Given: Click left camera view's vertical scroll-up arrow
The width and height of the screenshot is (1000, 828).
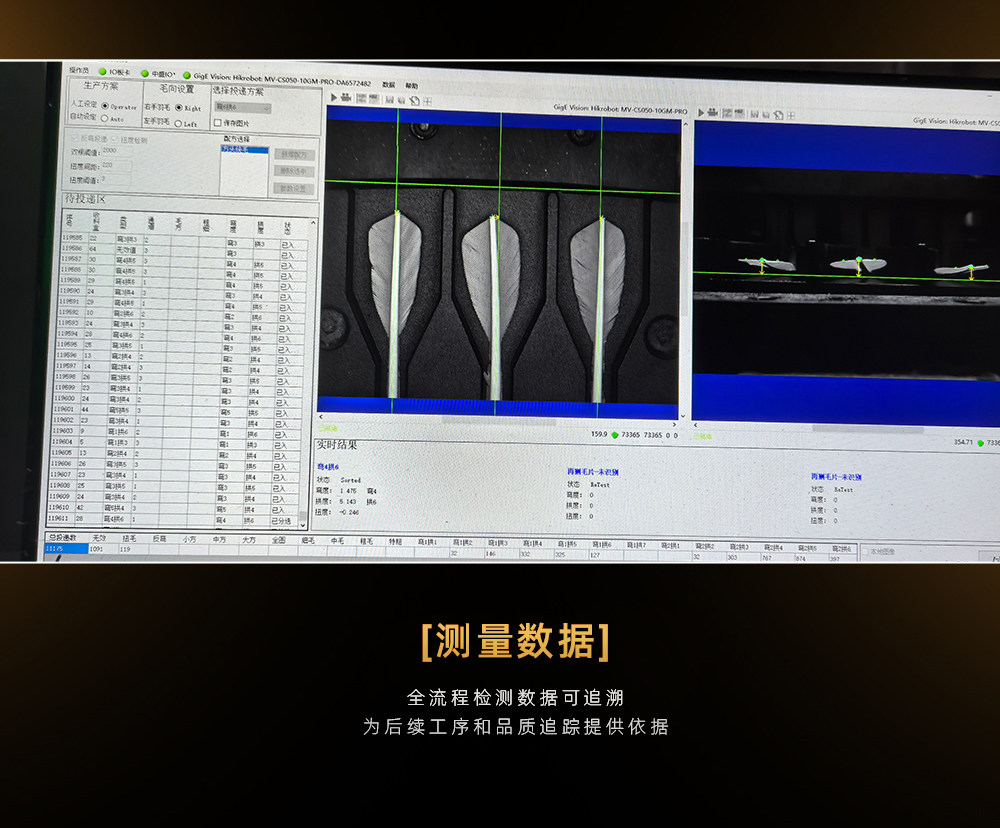Looking at the screenshot, I should click(685, 124).
